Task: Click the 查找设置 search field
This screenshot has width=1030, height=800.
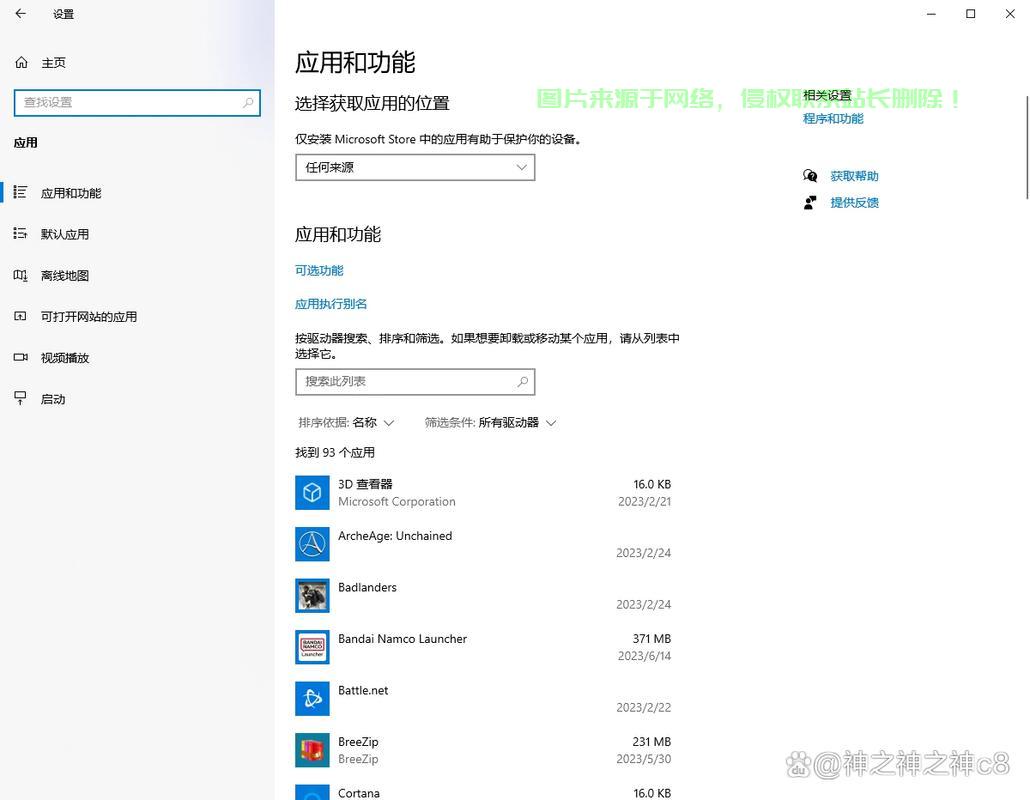Action: point(130,102)
